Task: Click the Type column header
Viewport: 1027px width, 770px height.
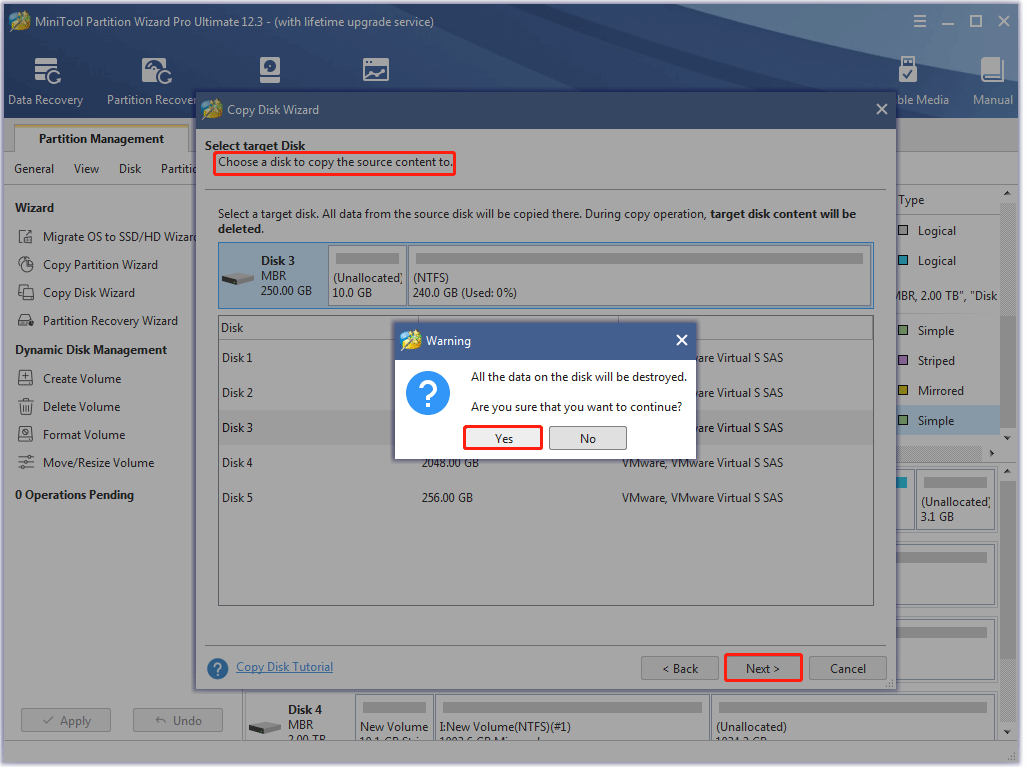Action: 914,200
